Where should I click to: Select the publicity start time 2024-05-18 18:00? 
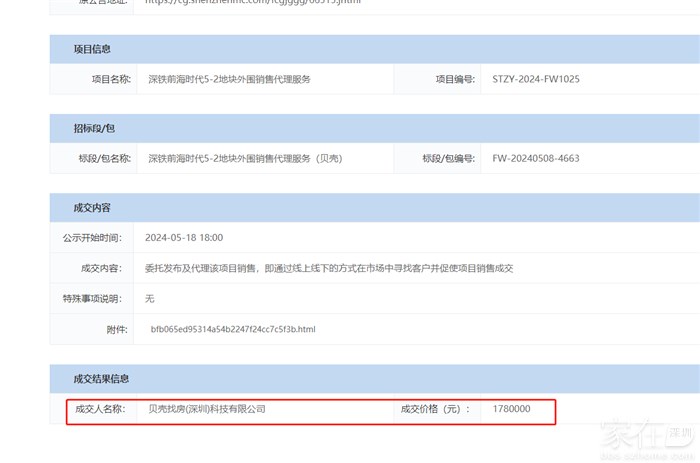[184, 238]
